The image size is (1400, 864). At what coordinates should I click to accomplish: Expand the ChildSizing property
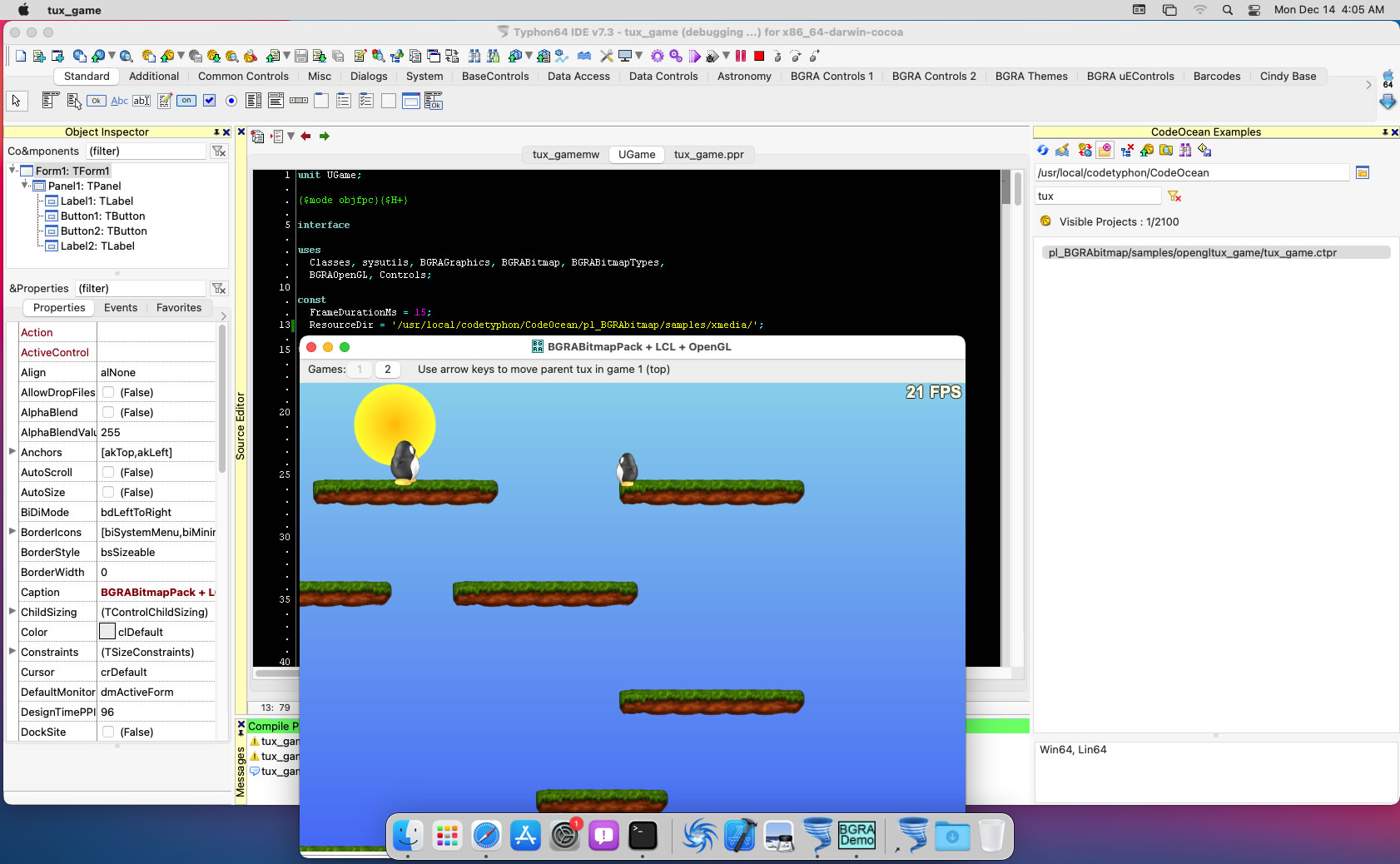(12, 611)
